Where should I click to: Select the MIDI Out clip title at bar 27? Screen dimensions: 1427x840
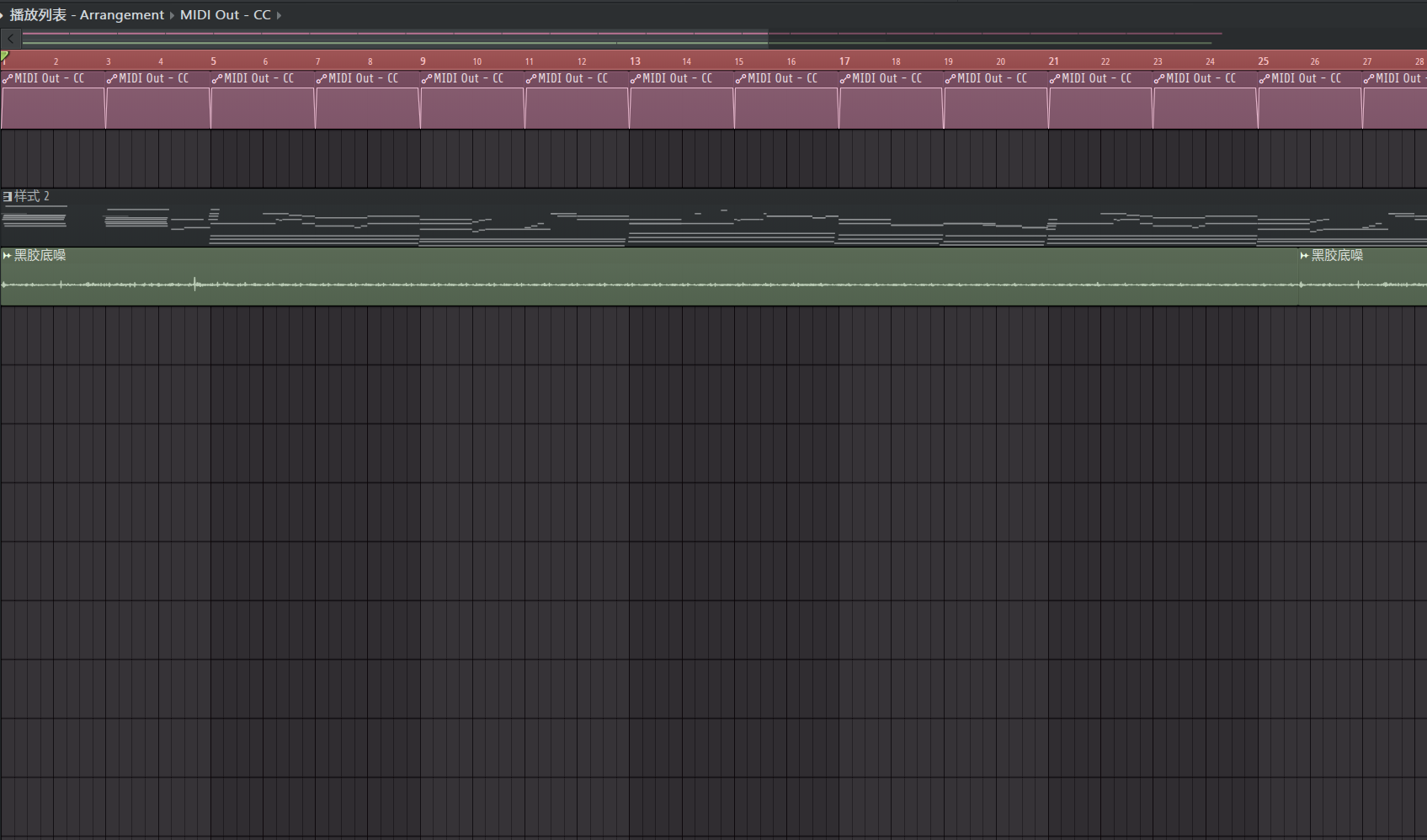tap(1398, 78)
